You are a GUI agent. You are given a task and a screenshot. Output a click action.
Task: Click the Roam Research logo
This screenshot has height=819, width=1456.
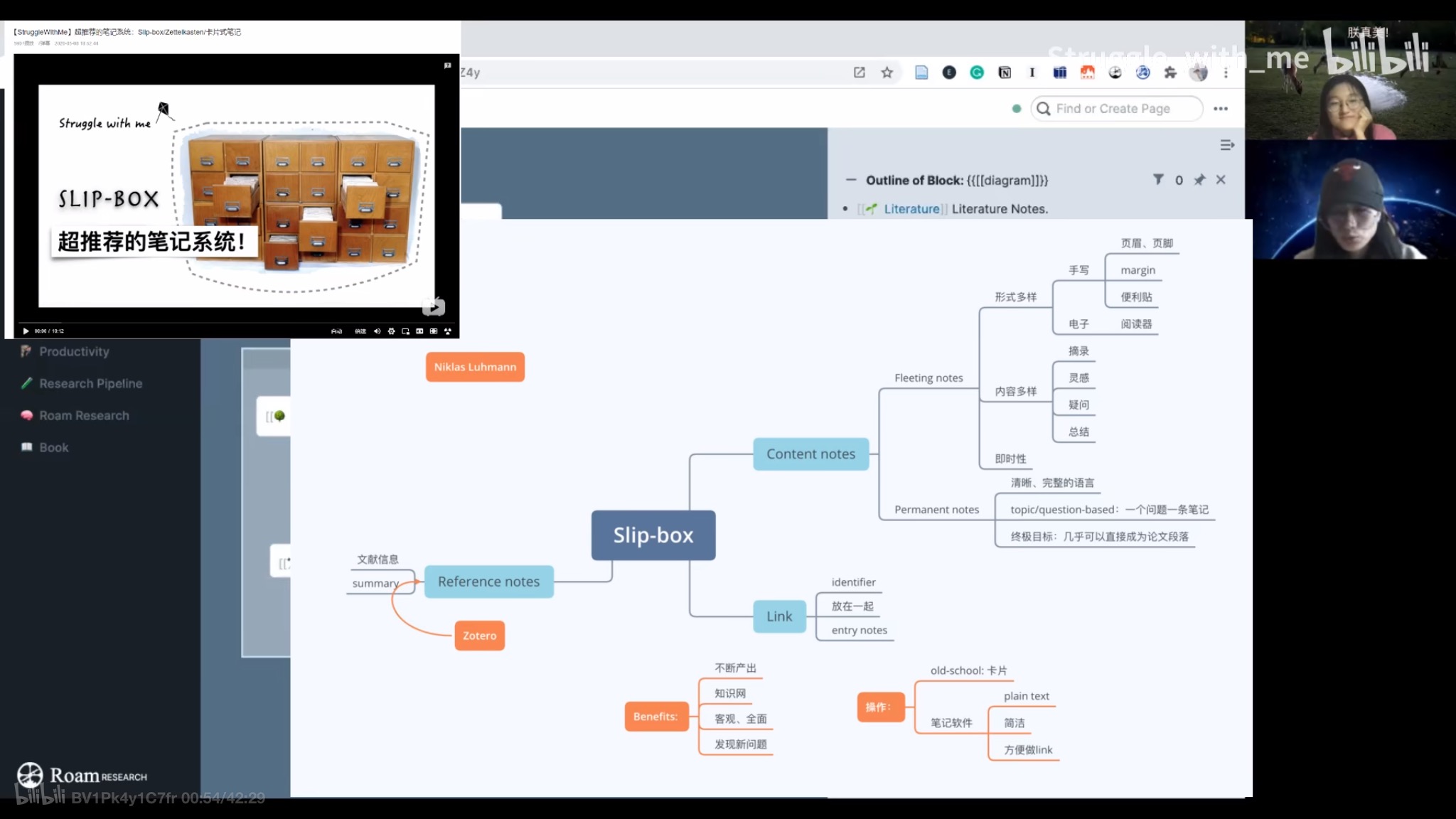[82, 776]
